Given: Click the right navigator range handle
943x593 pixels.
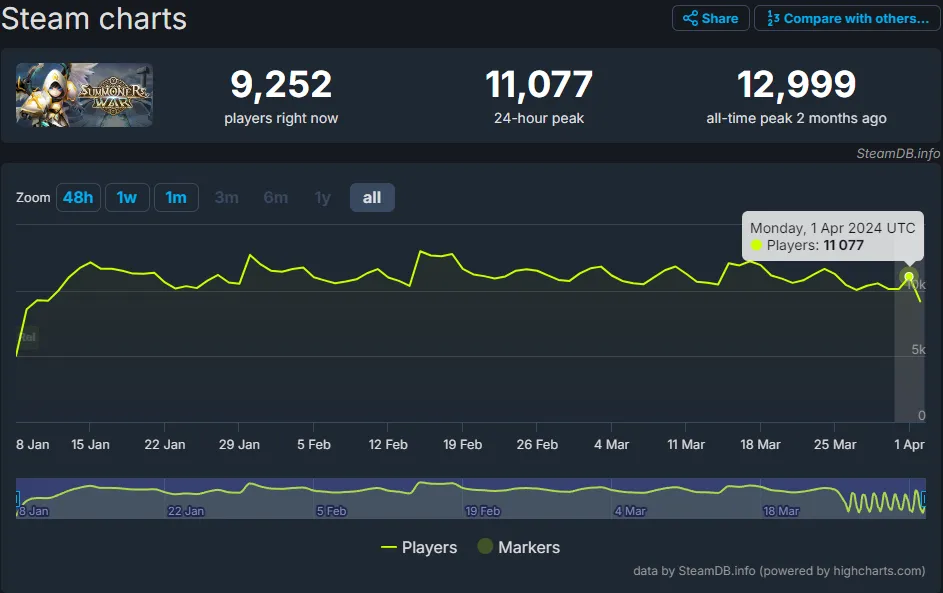Looking at the screenshot, I should 924,498.
